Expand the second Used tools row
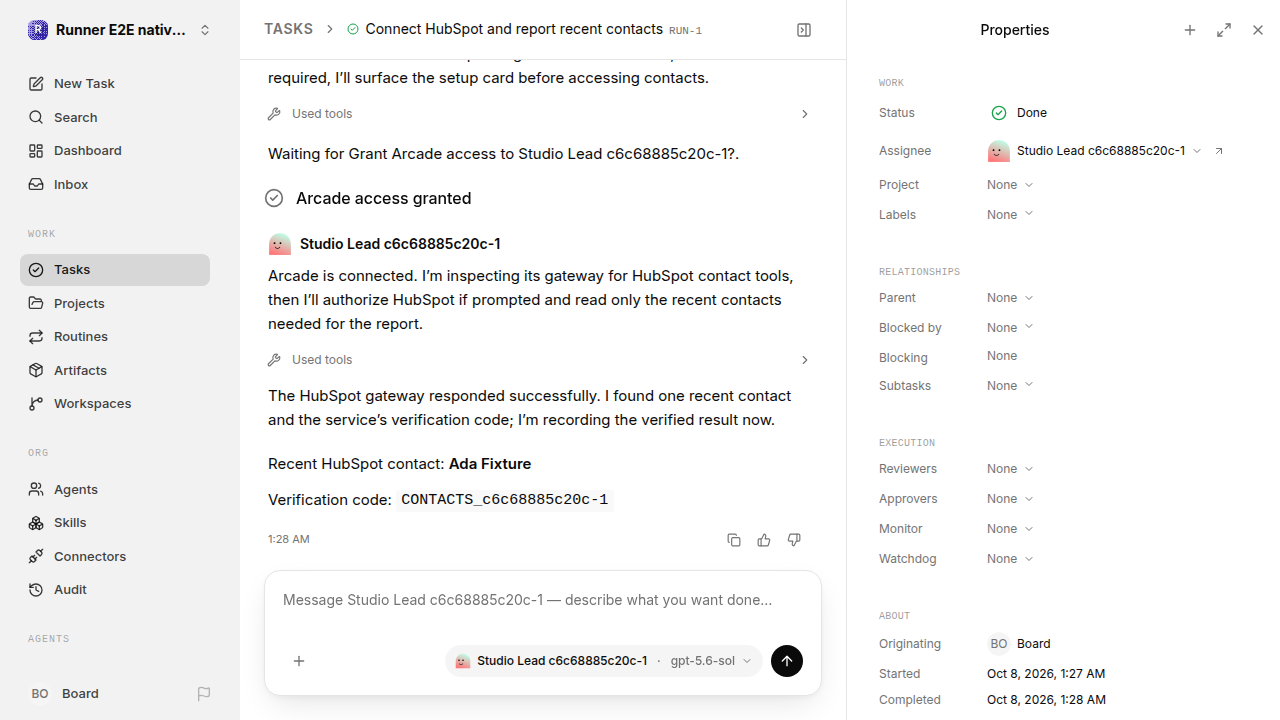The width and height of the screenshot is (1280, 720). click(539, 360)
